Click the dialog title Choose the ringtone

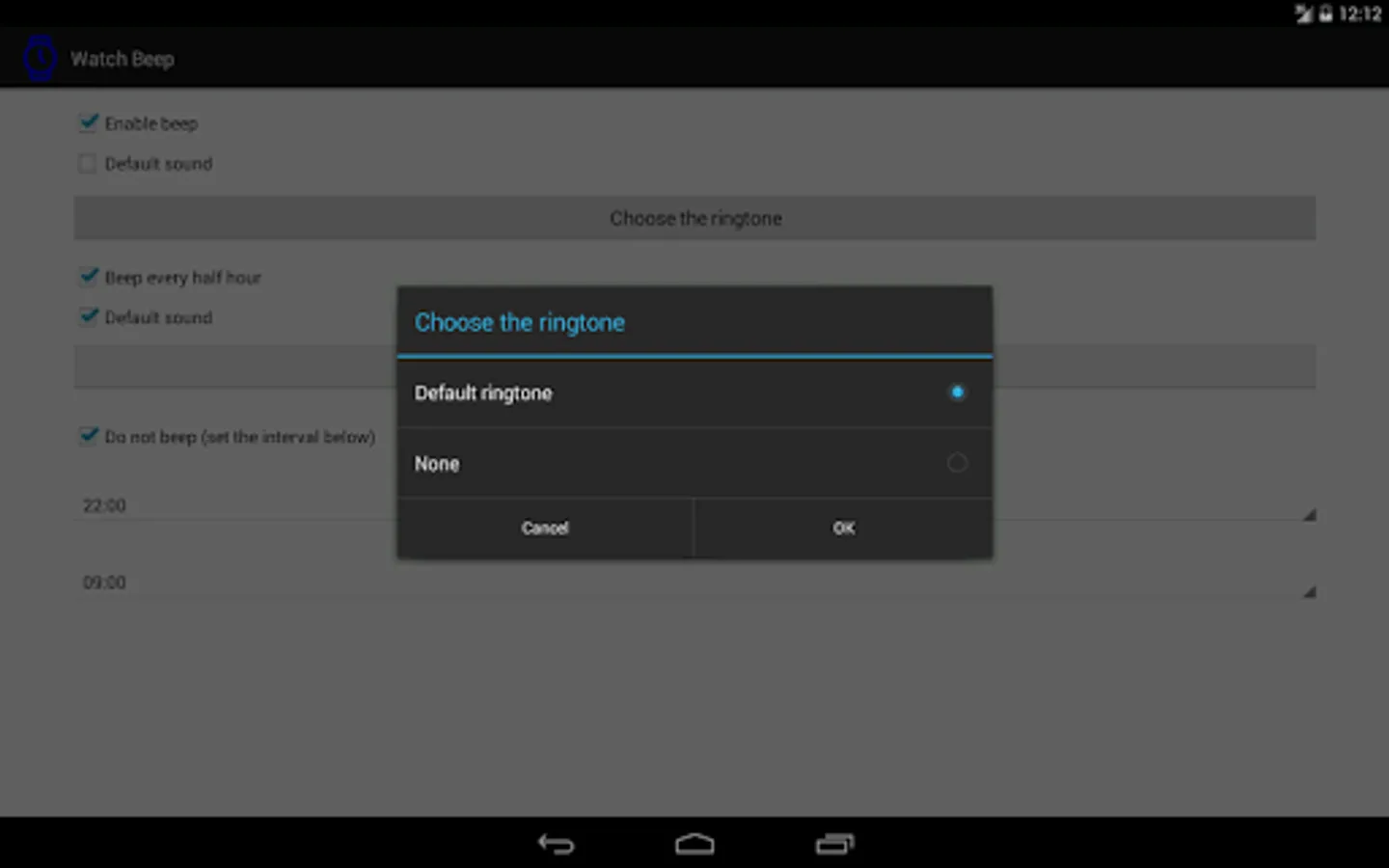[x=520, y=322]
